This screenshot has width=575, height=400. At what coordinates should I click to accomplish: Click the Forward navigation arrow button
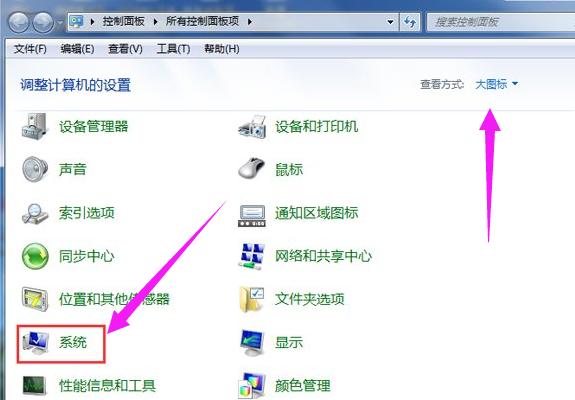pyautogui.click(x=43, y=22)
